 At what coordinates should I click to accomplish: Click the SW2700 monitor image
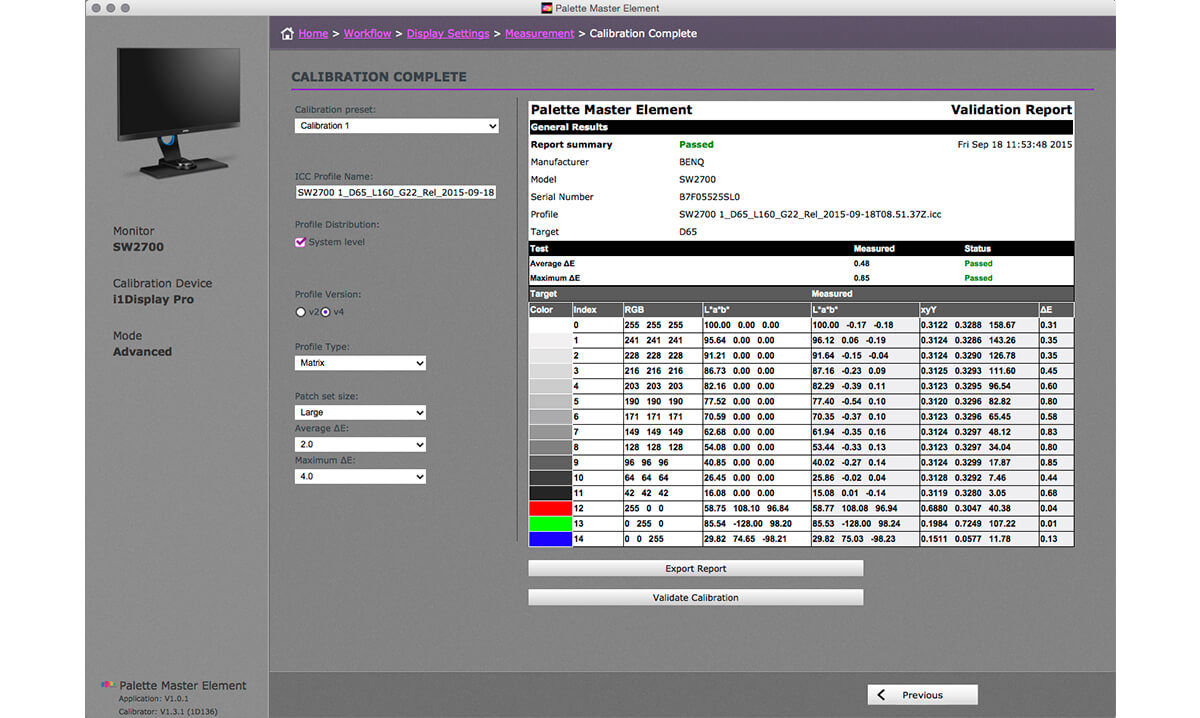(177, 112)
